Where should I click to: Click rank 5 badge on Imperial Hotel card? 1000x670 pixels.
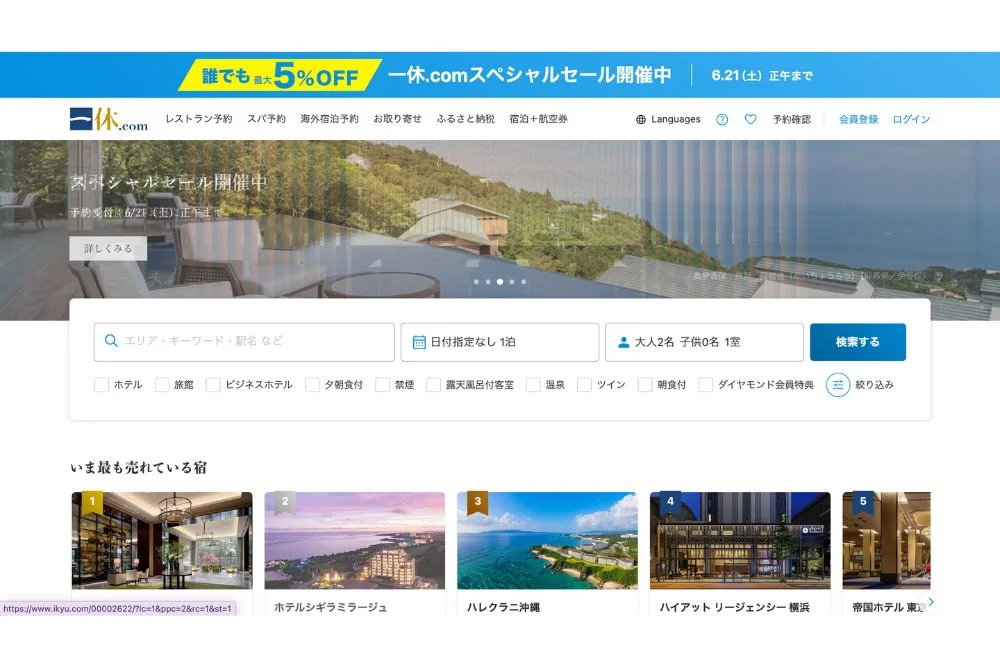pyautogui.click(x=863, y=502)
